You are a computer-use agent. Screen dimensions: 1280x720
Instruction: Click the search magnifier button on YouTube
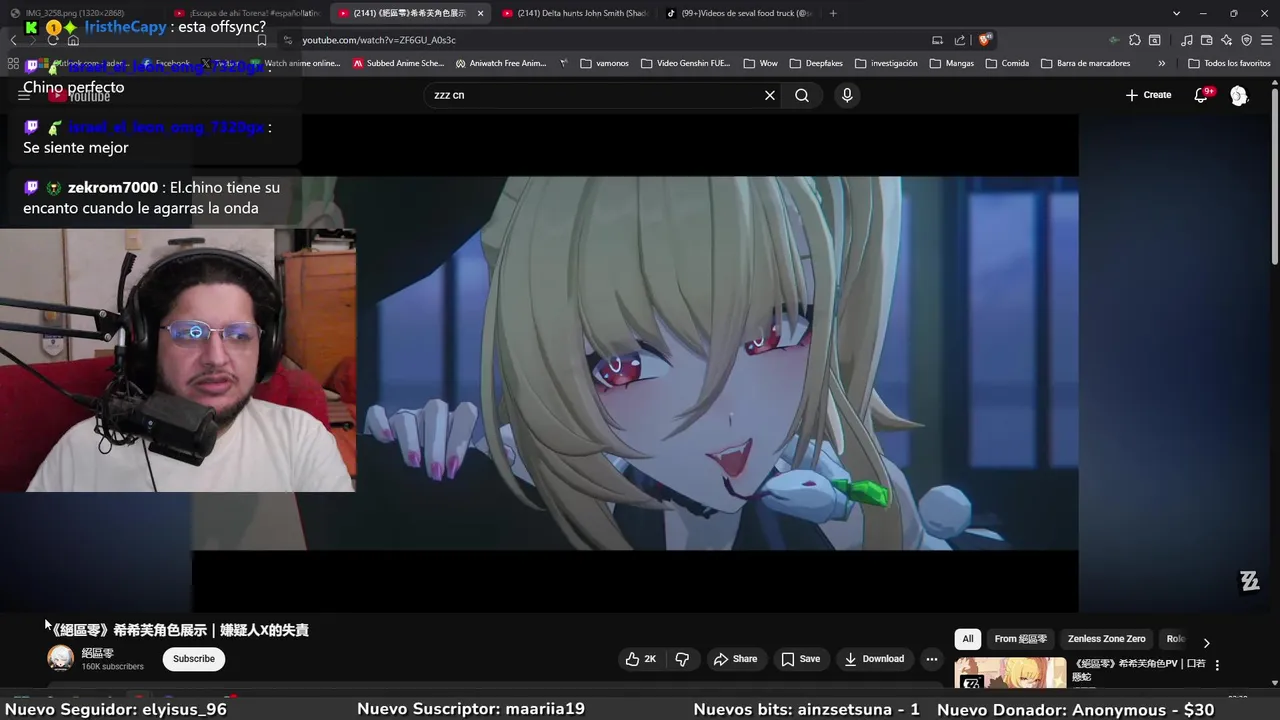pos(802,95)
